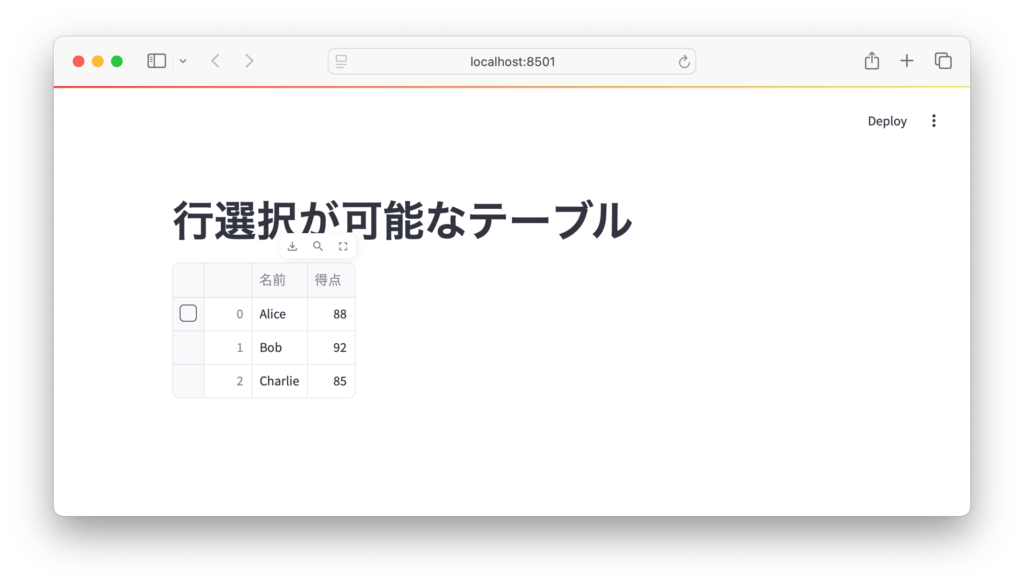Select the Bob cell in the table

[279, 348]
